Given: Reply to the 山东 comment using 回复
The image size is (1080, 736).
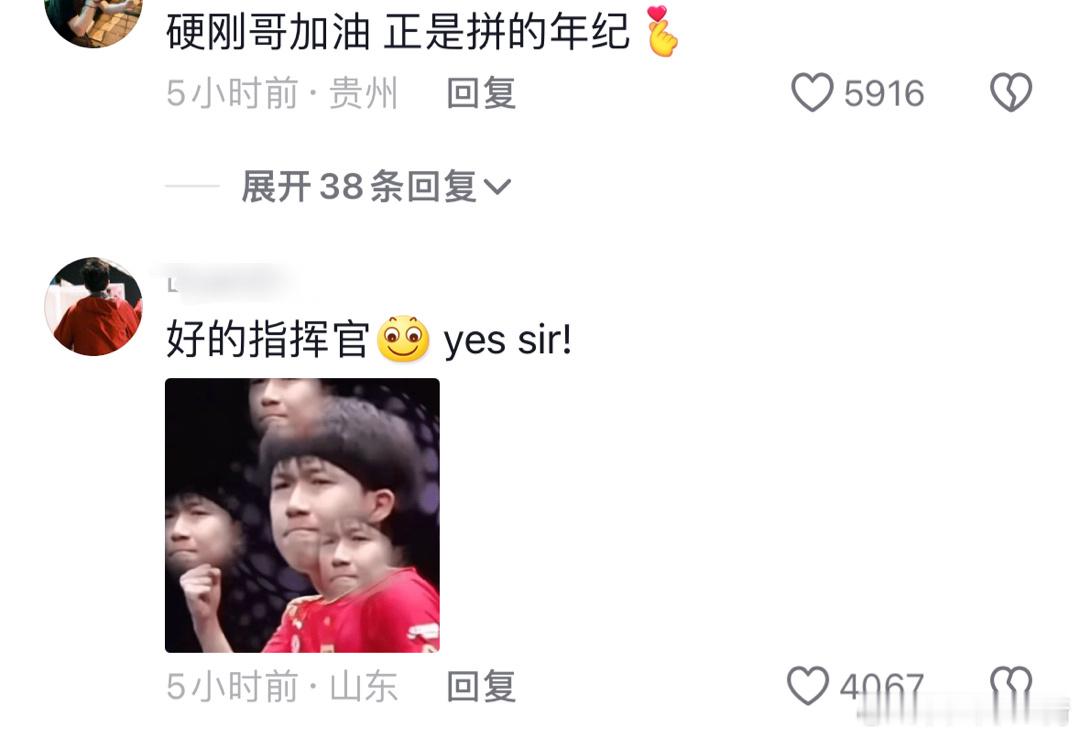Looking at the screenshot, I should pos(481,686).
